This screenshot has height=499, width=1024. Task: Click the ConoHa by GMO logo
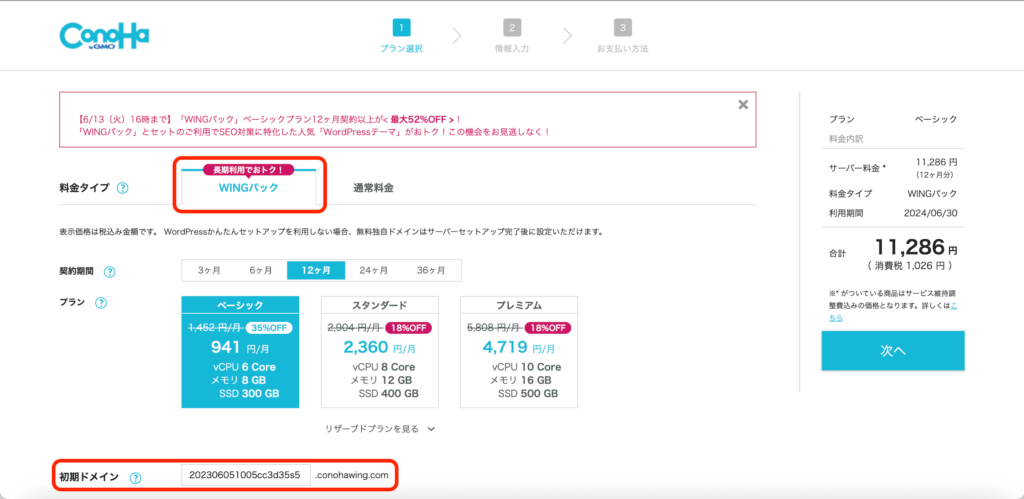tap(104, 37)
